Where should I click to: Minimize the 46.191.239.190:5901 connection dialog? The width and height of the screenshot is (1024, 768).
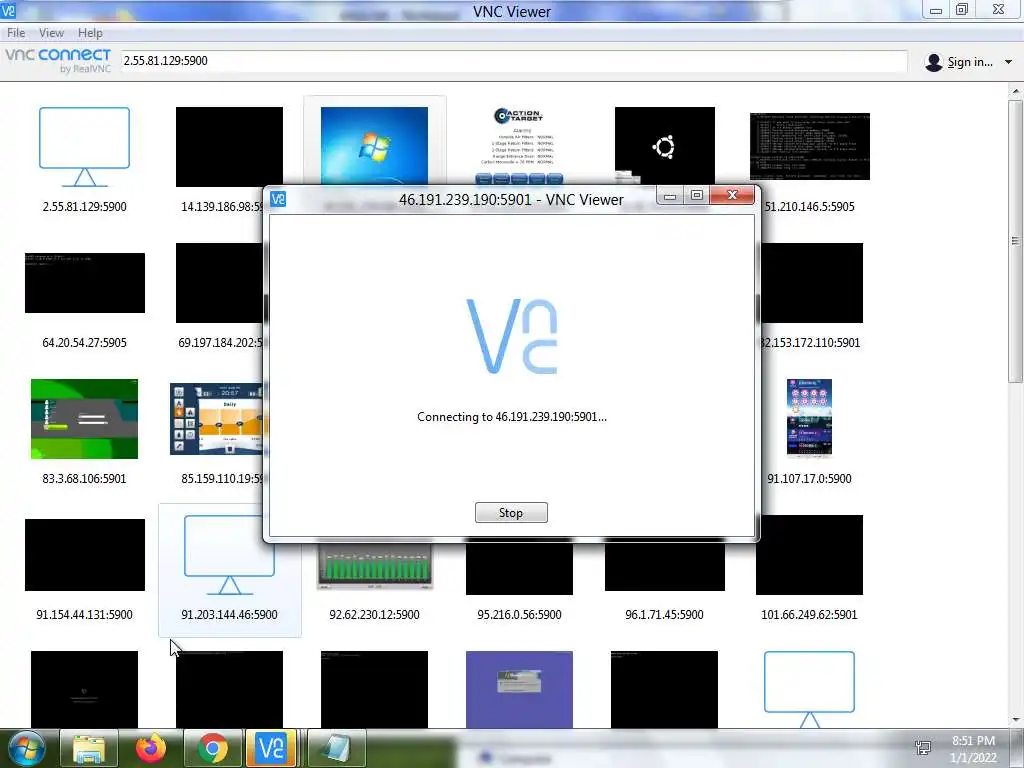pyautogui.click(x=669, y=195)
